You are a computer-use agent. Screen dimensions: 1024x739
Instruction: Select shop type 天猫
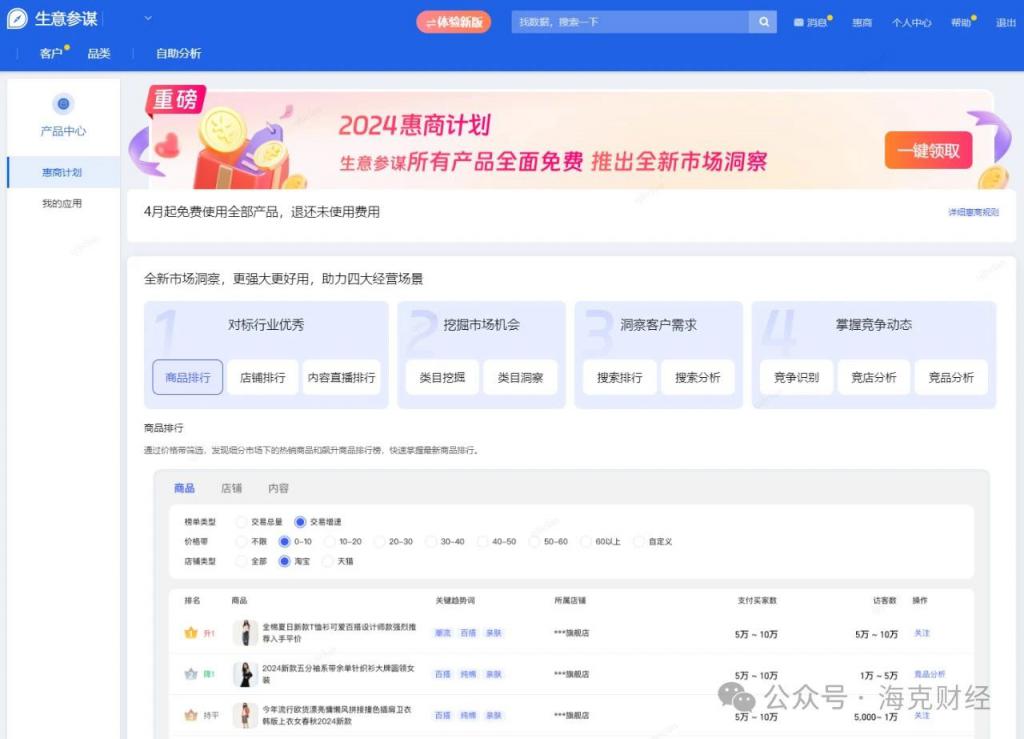tap(328, 561)
